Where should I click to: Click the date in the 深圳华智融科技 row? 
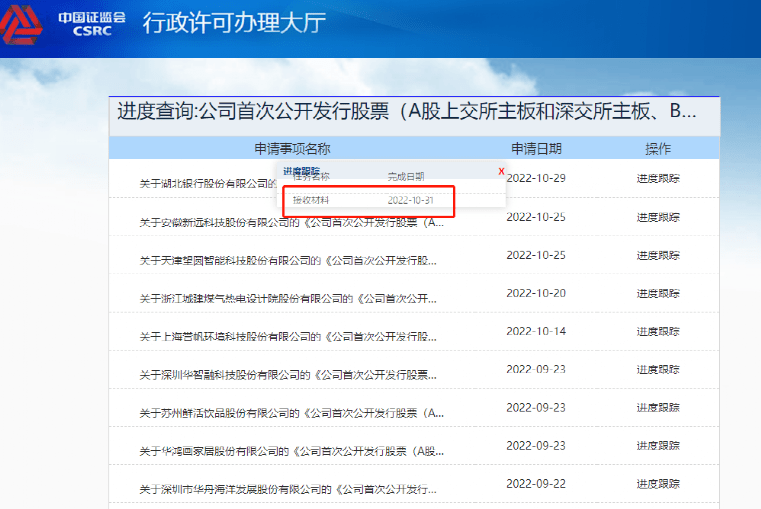click(x=536, y=369)
